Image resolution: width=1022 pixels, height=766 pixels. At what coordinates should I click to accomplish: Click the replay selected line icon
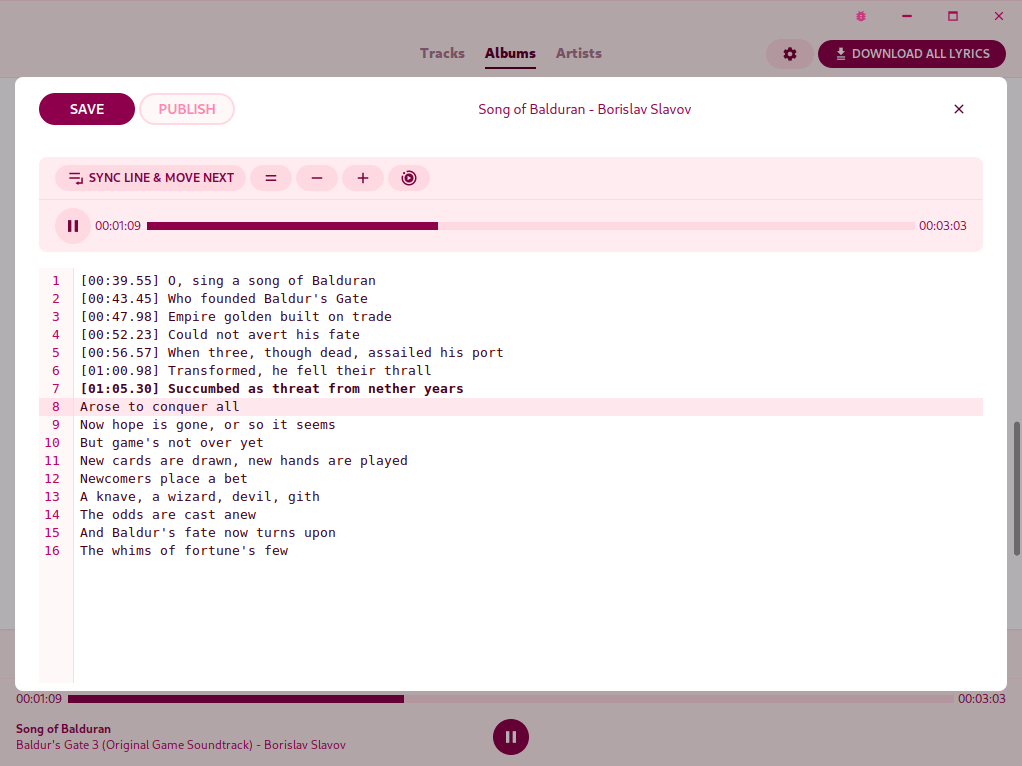(x=409, y=178)
